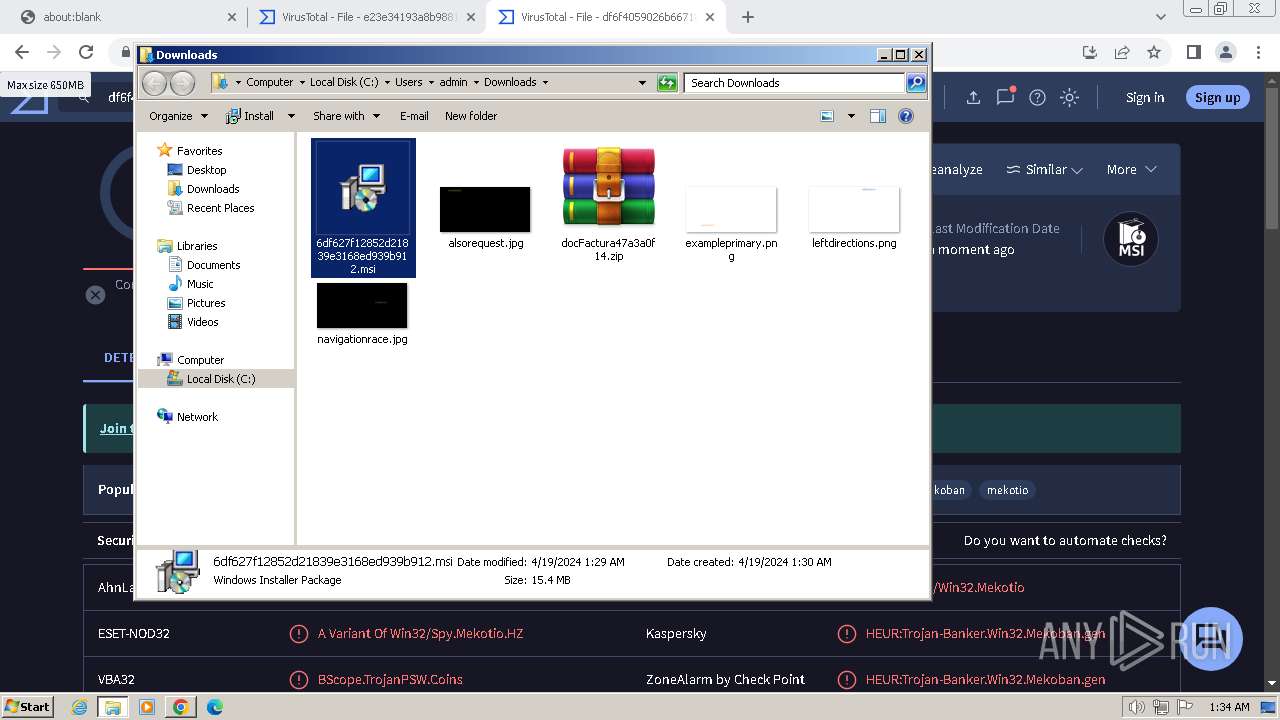Open the browser tab search chevron
Image resolution: width=1280 pixels, height=720 pixels.
click(1161, 17)
